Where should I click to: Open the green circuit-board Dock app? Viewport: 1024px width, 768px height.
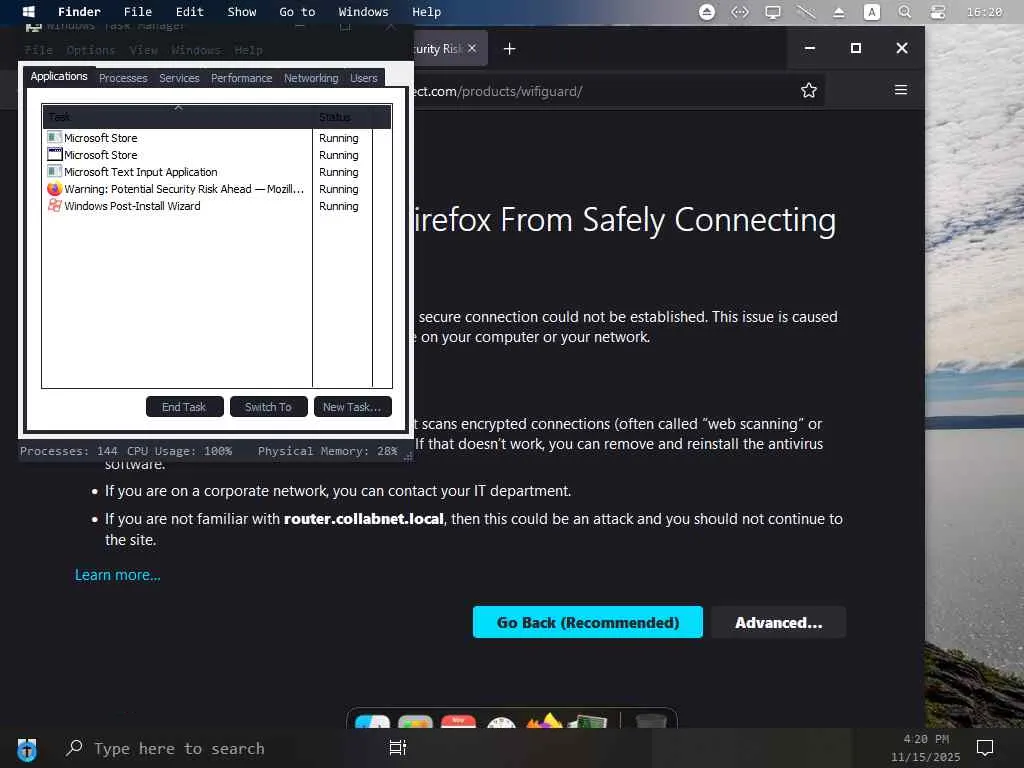[x=588, y=721]
